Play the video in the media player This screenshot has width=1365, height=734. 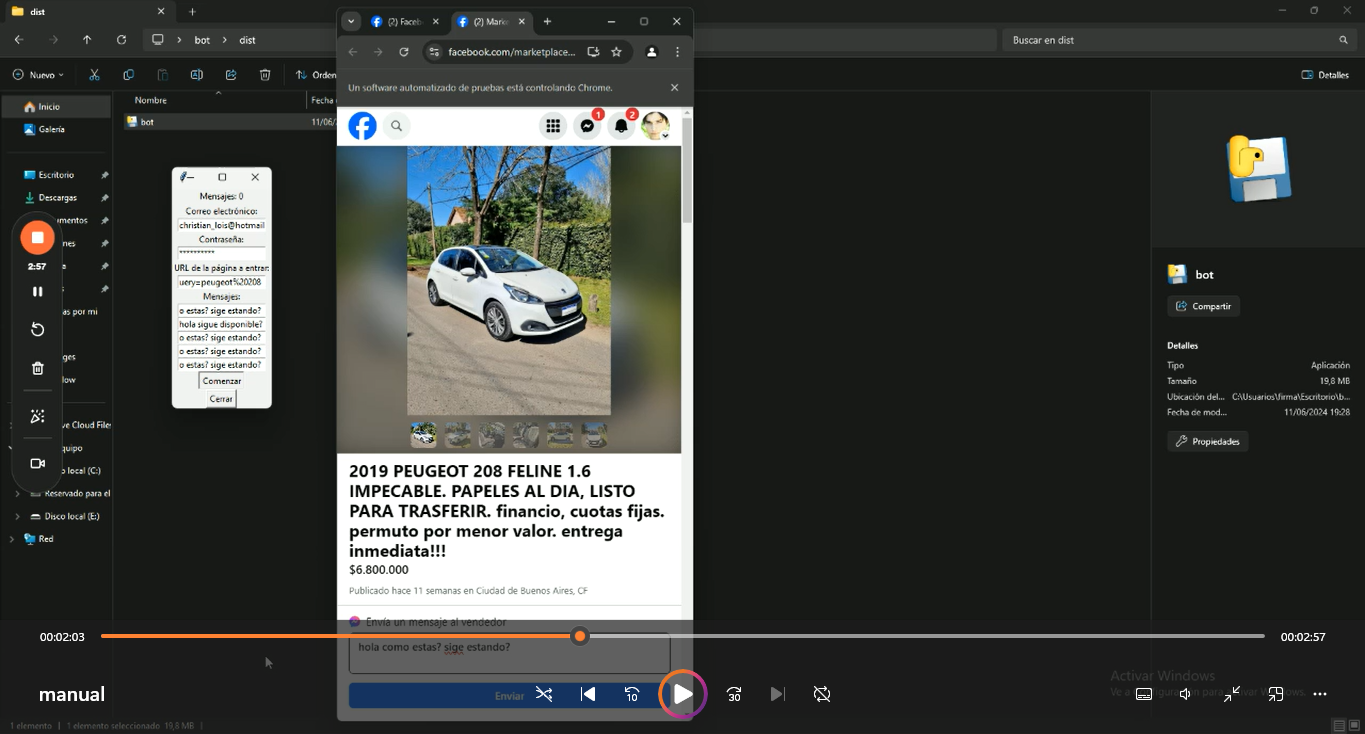click(x=682, y=694)
